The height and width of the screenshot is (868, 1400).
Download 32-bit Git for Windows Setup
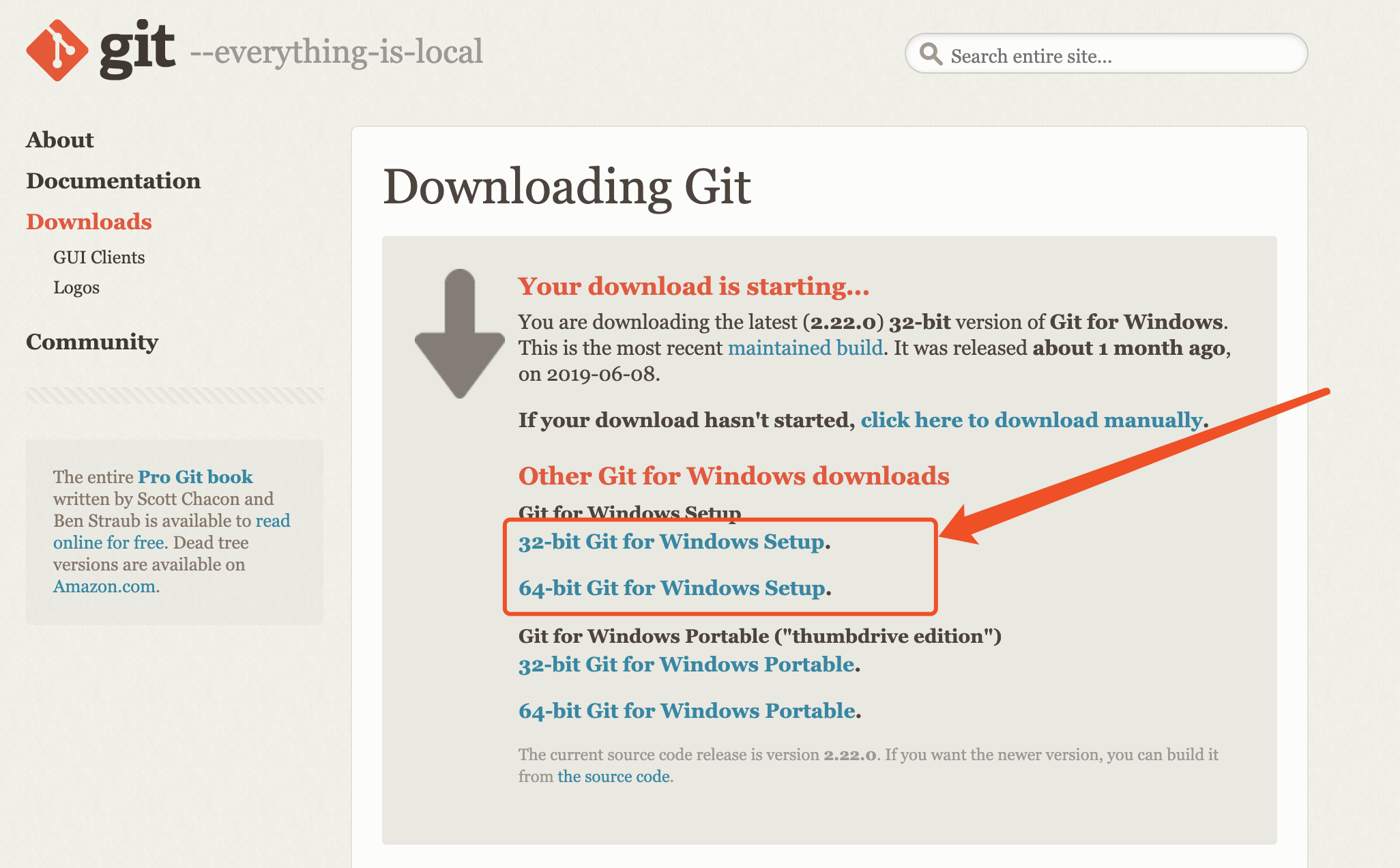(x=671, y=542)
